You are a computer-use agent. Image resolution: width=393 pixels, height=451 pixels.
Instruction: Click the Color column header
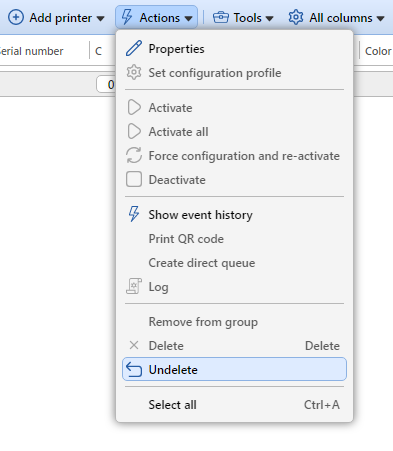click(x=378, y=51)
